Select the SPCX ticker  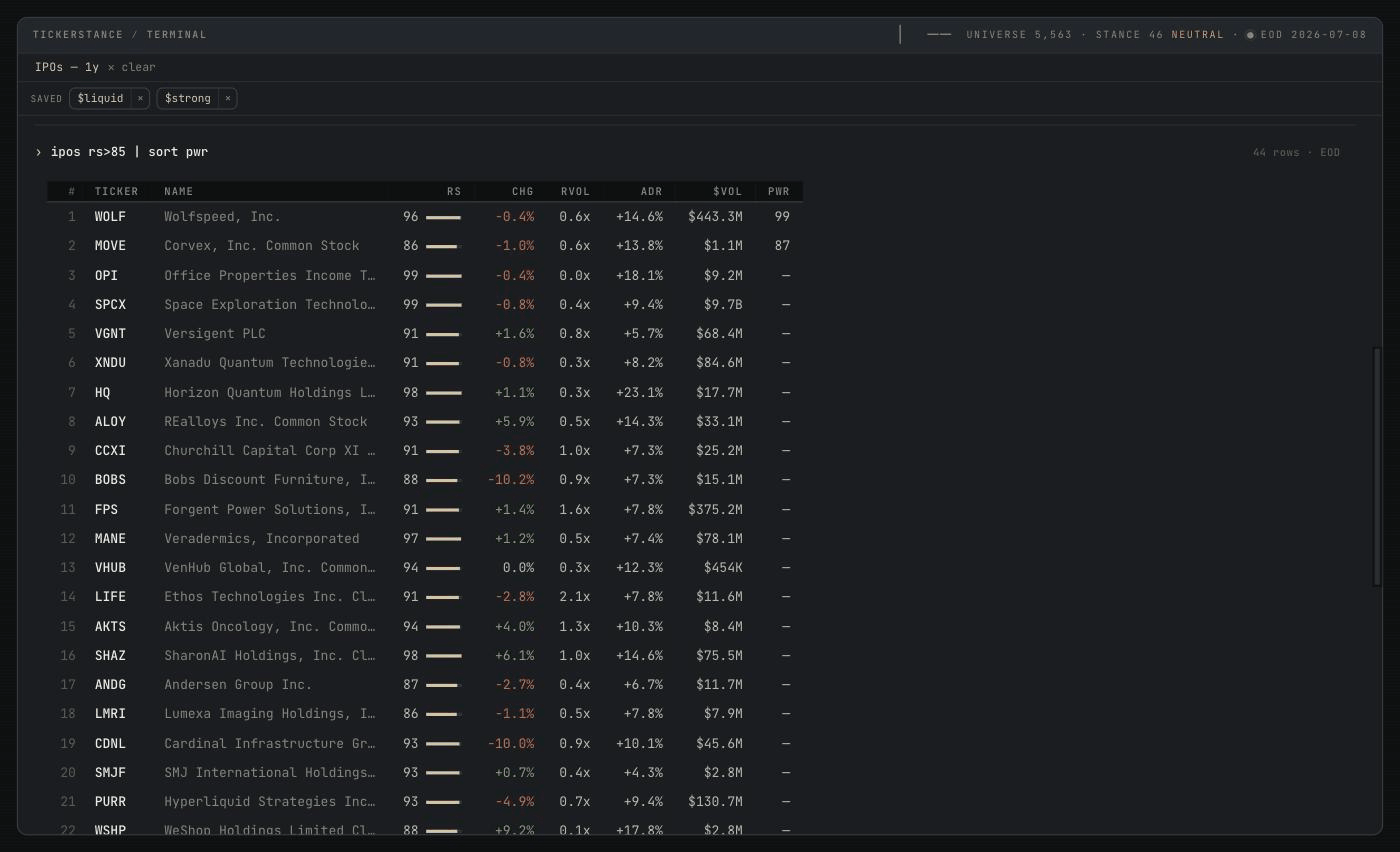tap(110, 304)
